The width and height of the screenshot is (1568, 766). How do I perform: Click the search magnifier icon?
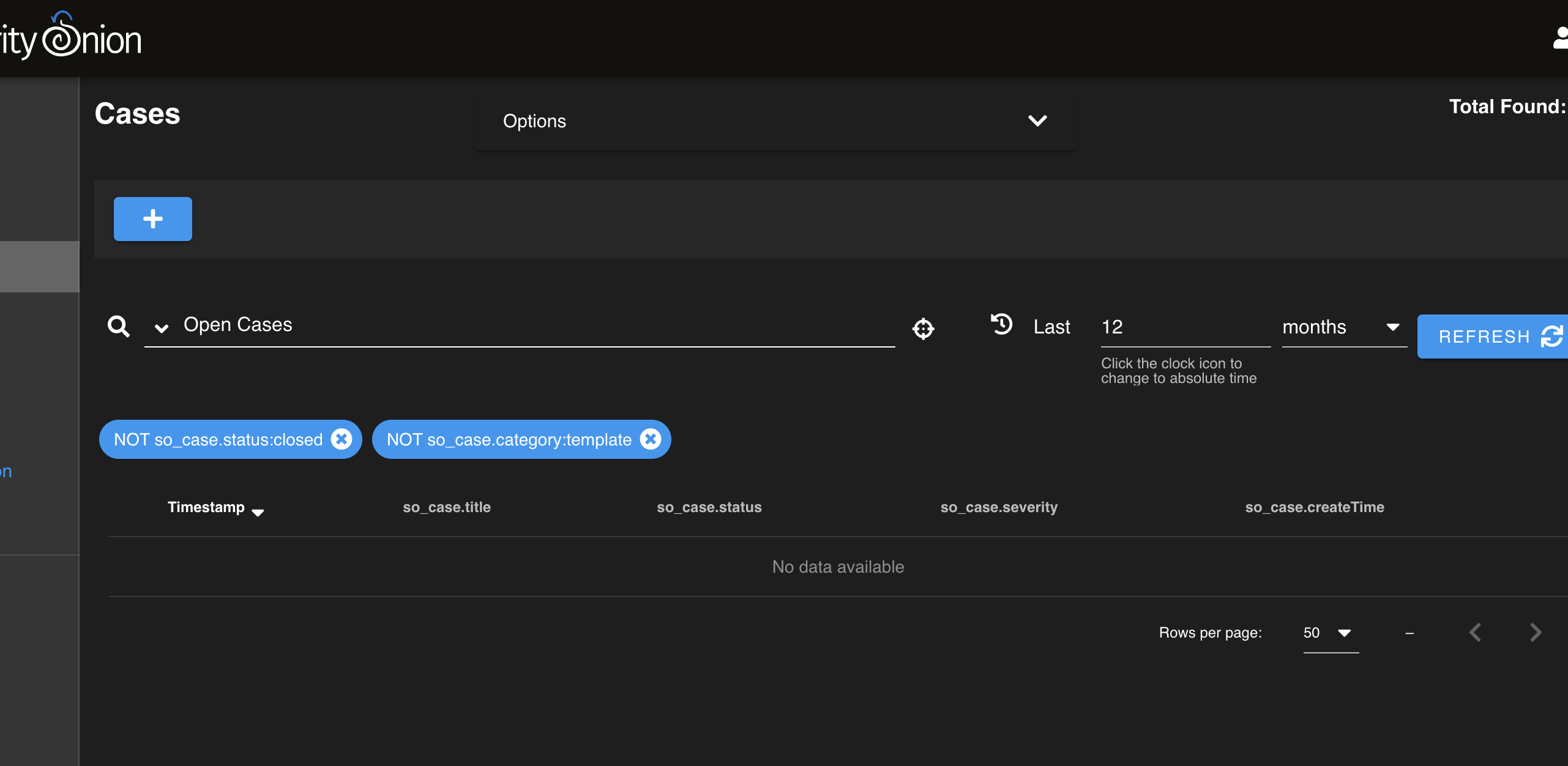pyautogui.click(x=118, y=326)
